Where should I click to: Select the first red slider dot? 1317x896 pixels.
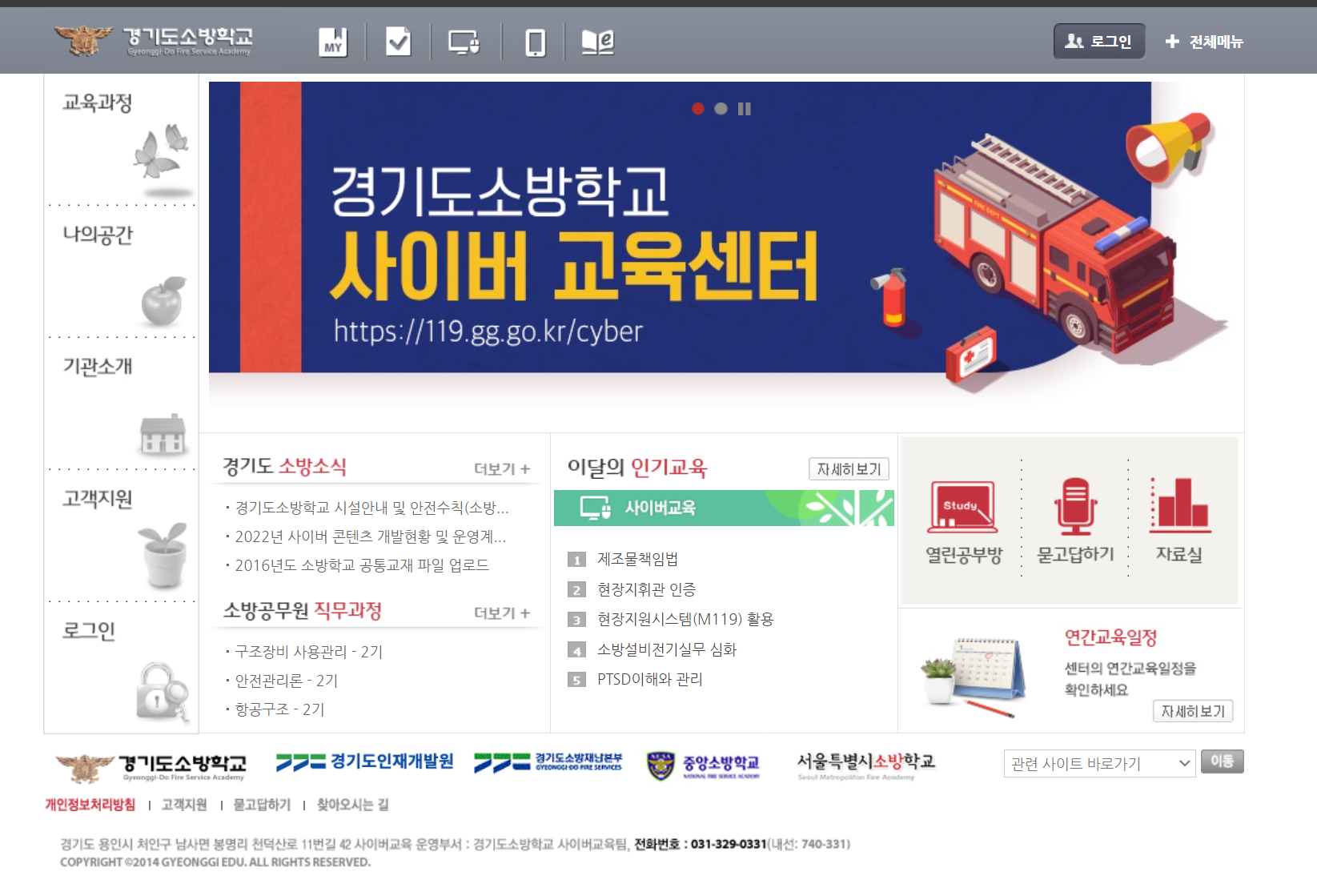coord(698,109)
